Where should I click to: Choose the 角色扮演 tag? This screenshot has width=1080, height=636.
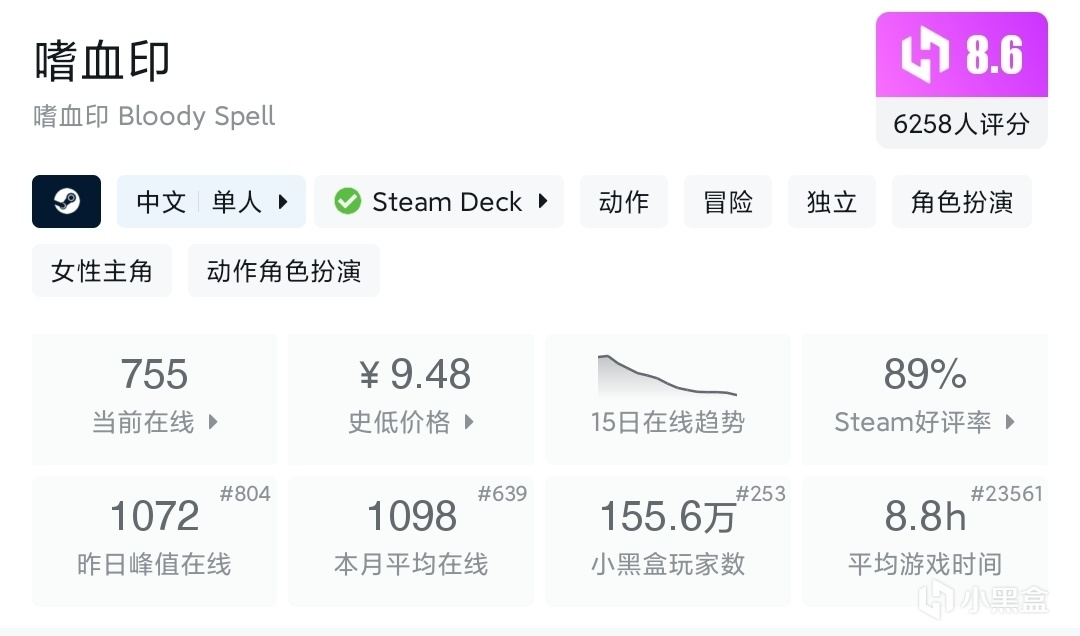[961, 201]
